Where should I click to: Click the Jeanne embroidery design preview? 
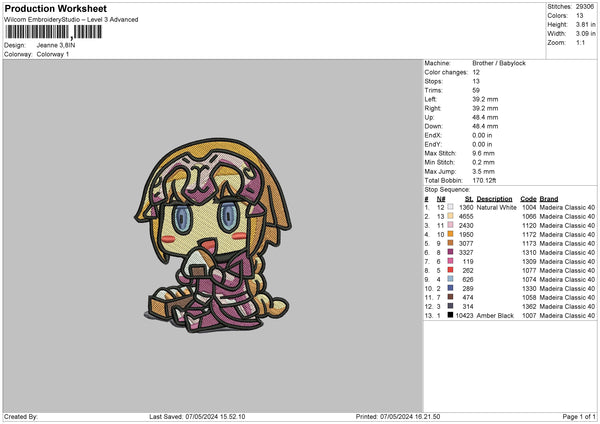[x=213, y=235]
